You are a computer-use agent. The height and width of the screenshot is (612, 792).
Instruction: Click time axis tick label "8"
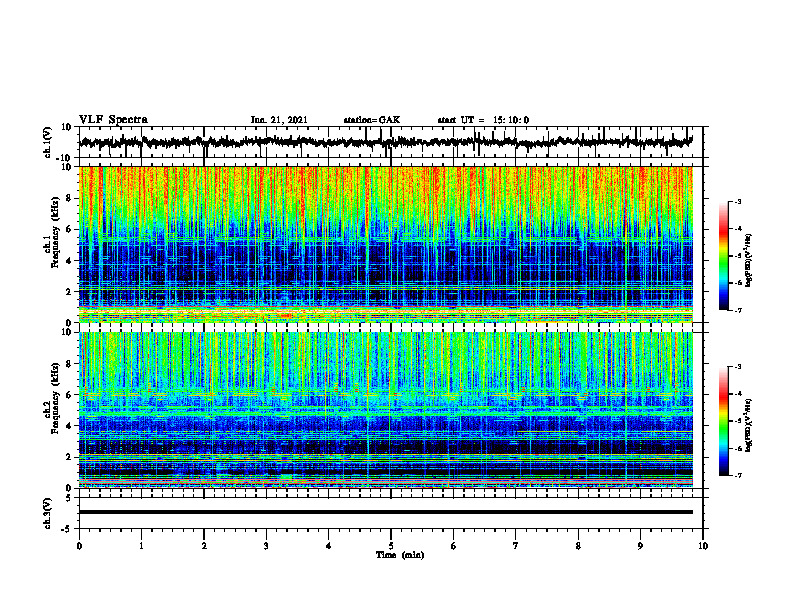click(x=578, y=546)
